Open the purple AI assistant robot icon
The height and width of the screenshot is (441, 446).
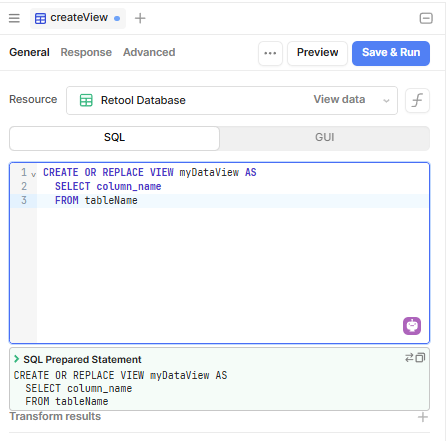[412, 326]
